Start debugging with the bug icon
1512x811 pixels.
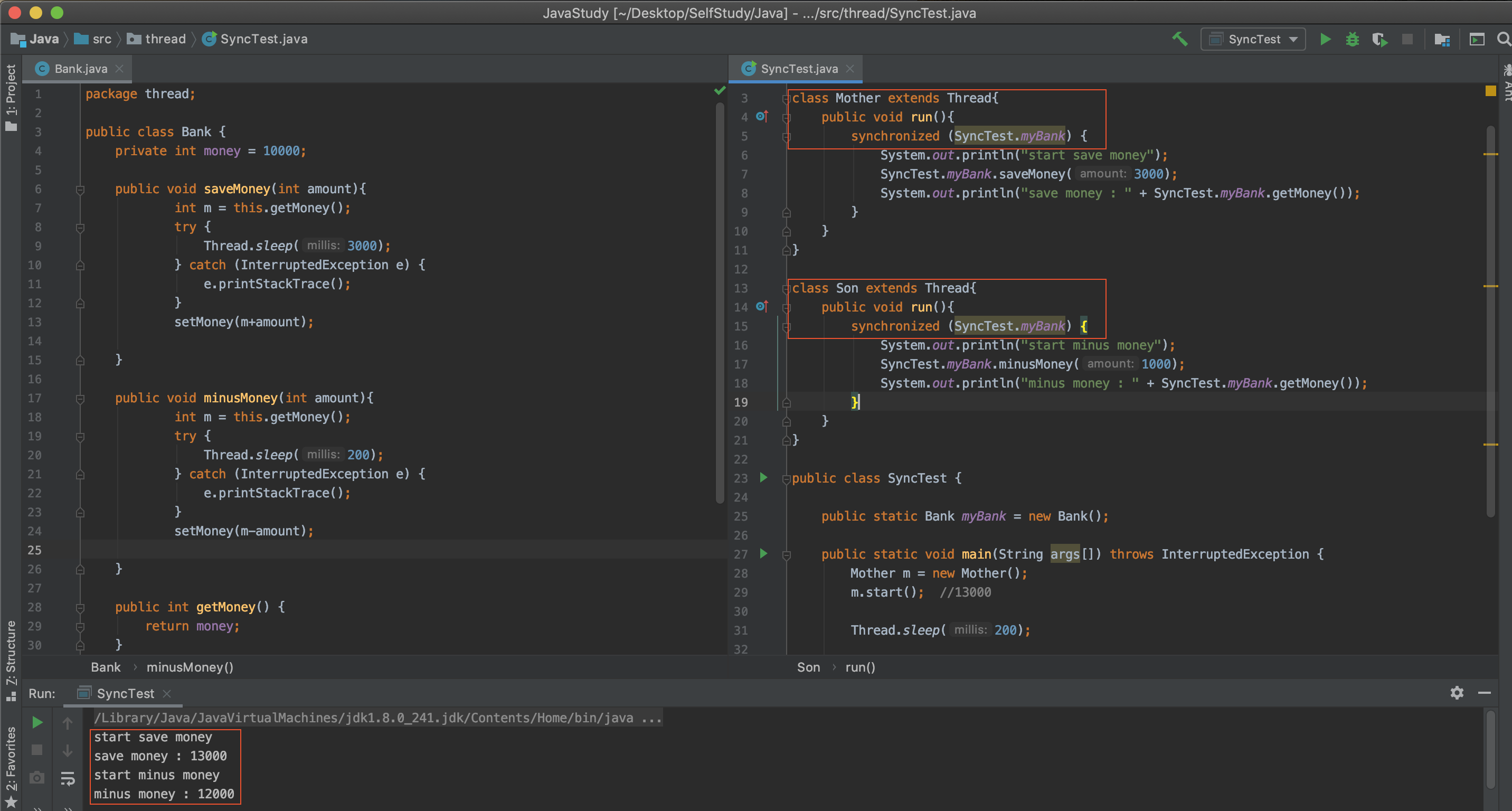tap(1353, 39)
